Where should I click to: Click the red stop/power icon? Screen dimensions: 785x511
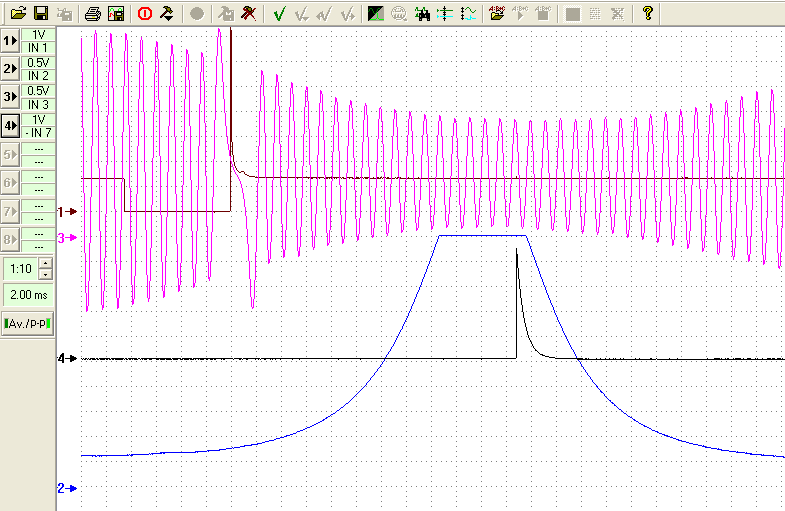tap(145, 14)
